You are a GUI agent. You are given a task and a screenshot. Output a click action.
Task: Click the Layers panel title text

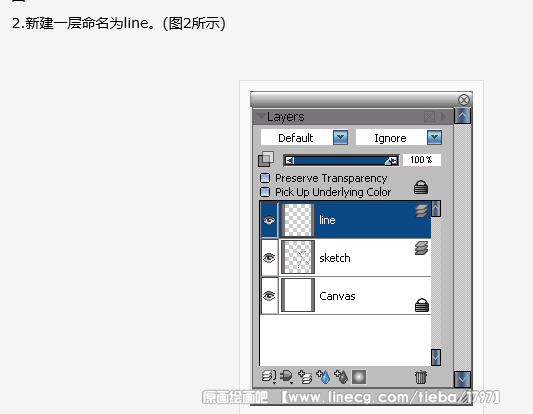(286, 117)
